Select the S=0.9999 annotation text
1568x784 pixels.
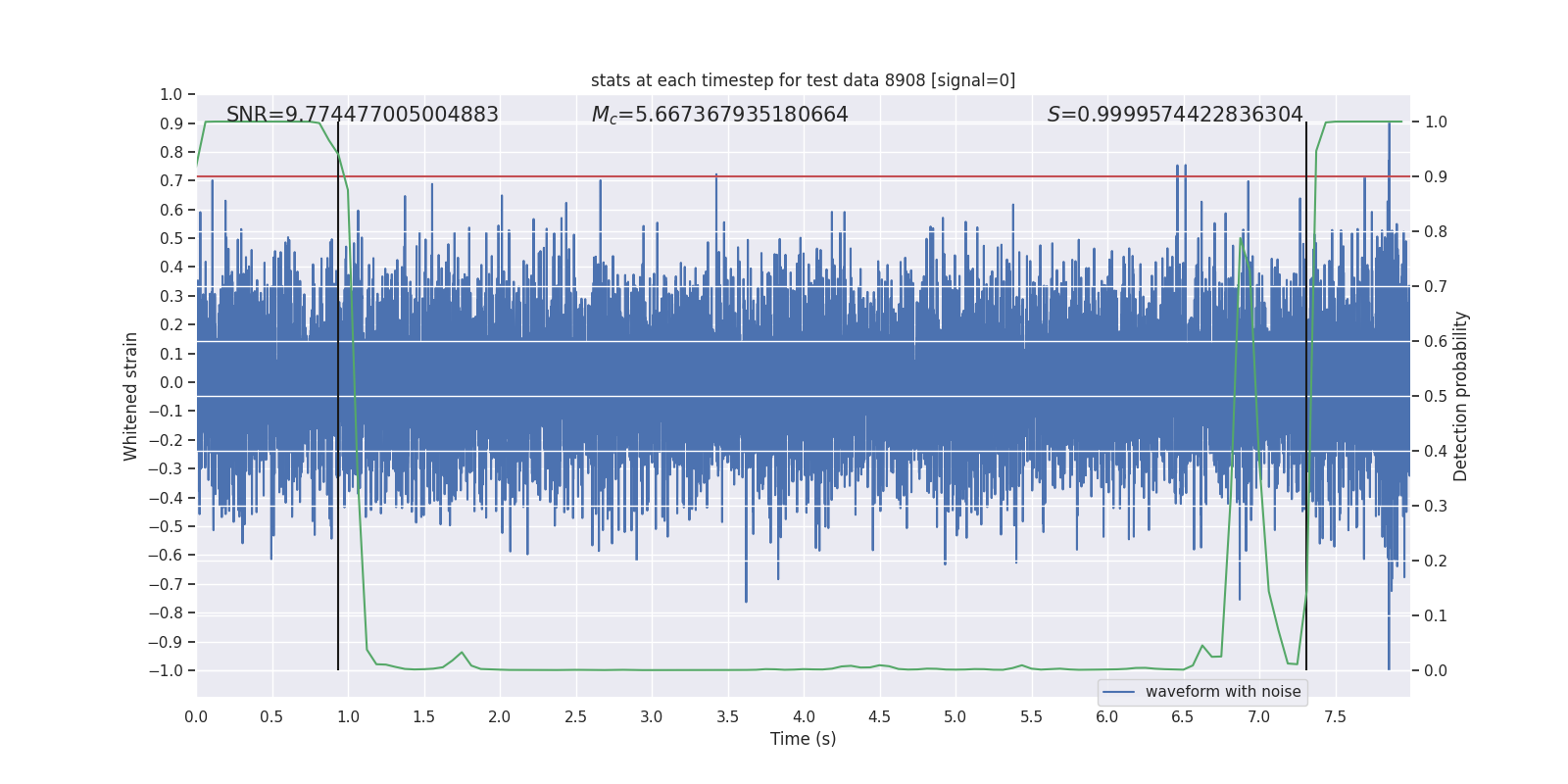[1174, 115]
